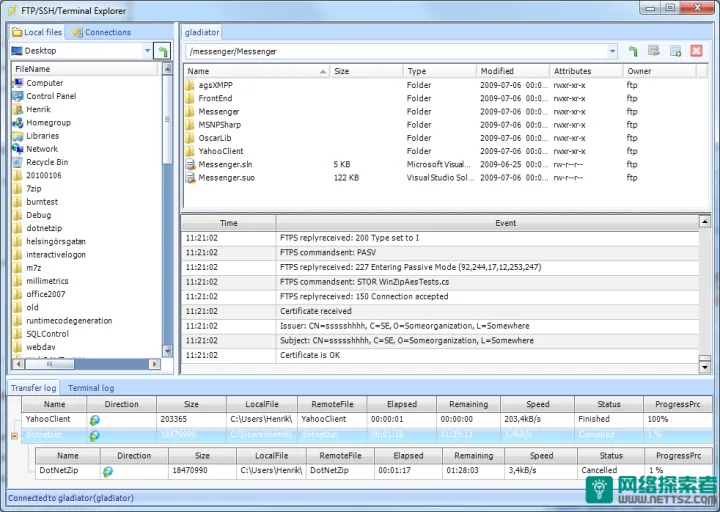Screen dimensions: 720x512
Task: Select the runtimecodegeneration local folder
Action: coord(69,321)
